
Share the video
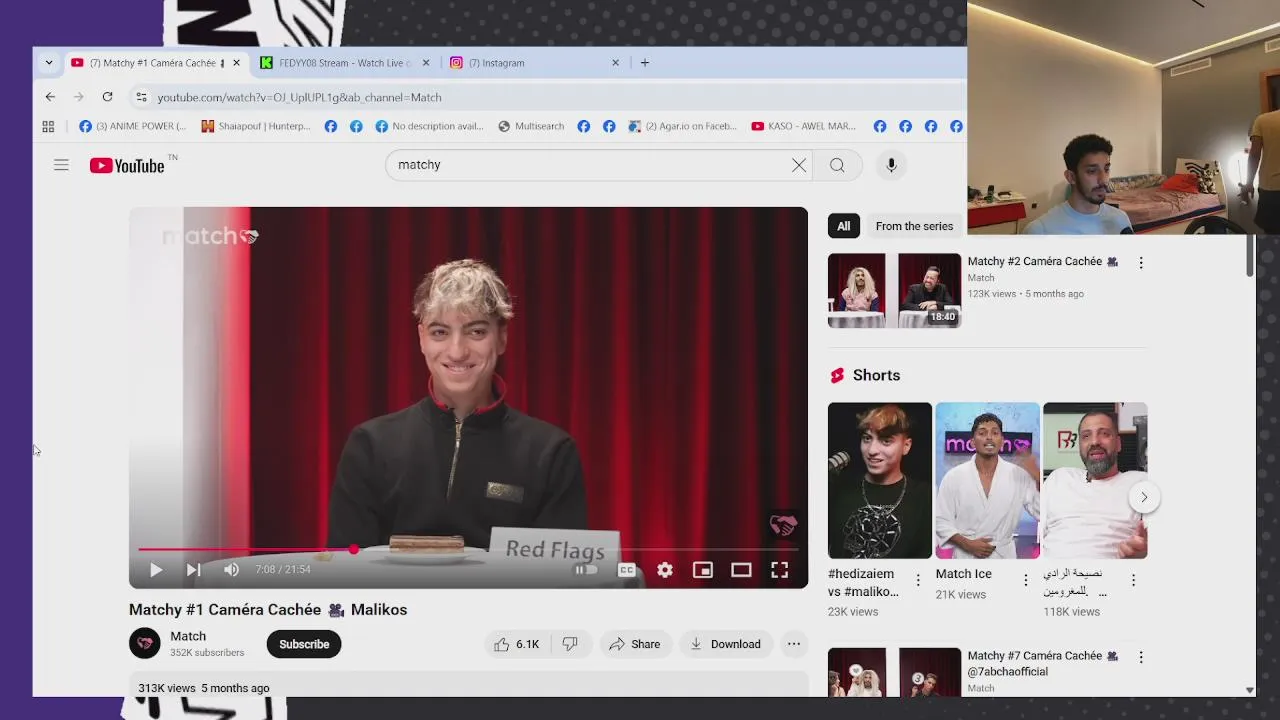[x=634, y=644]
